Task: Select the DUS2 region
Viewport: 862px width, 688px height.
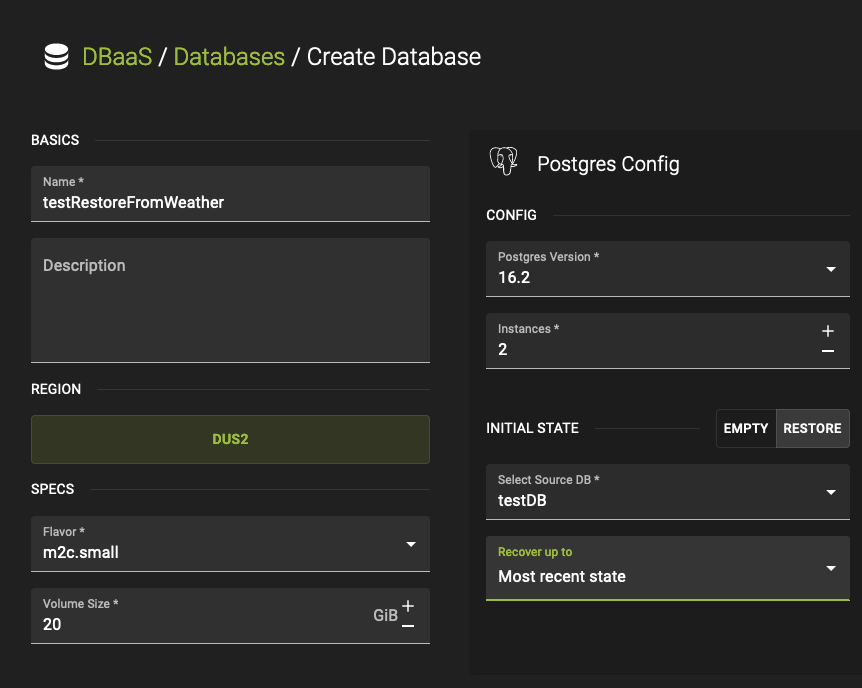Action: pyautogui.click(x=230, y=439)
